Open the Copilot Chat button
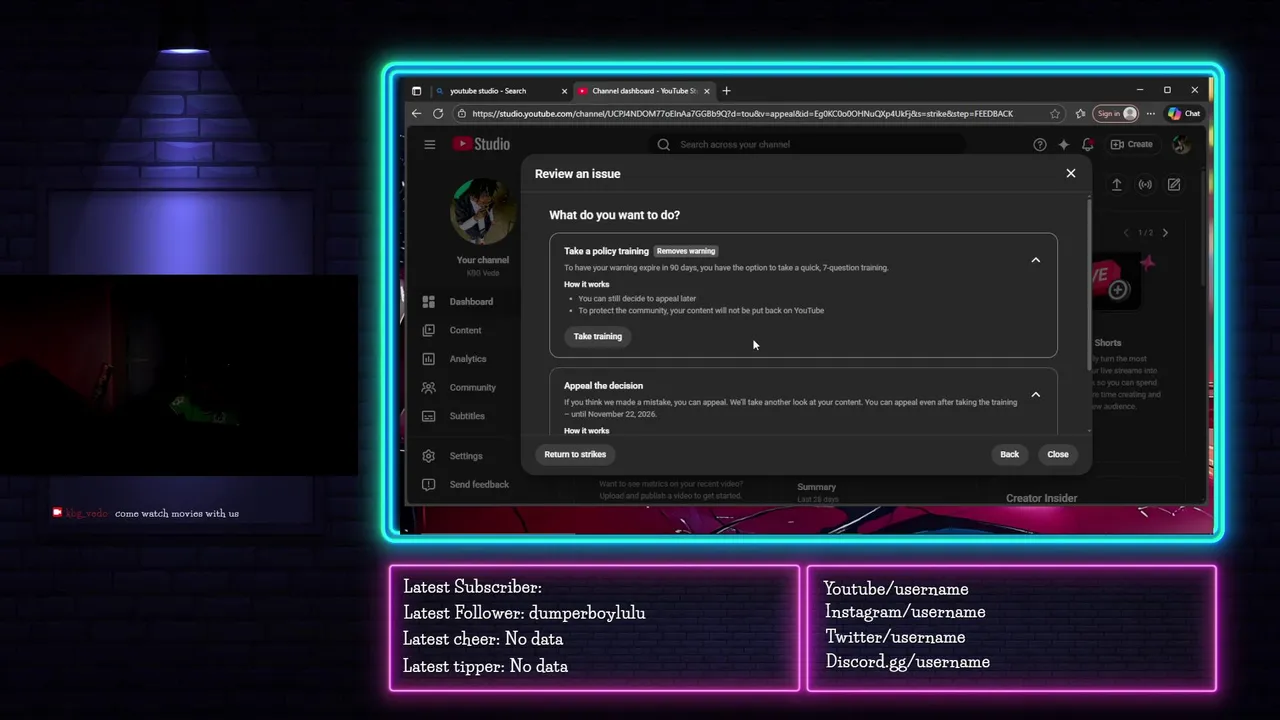Viewport: 1280px width, 720px height. (x=1184, y=114)
